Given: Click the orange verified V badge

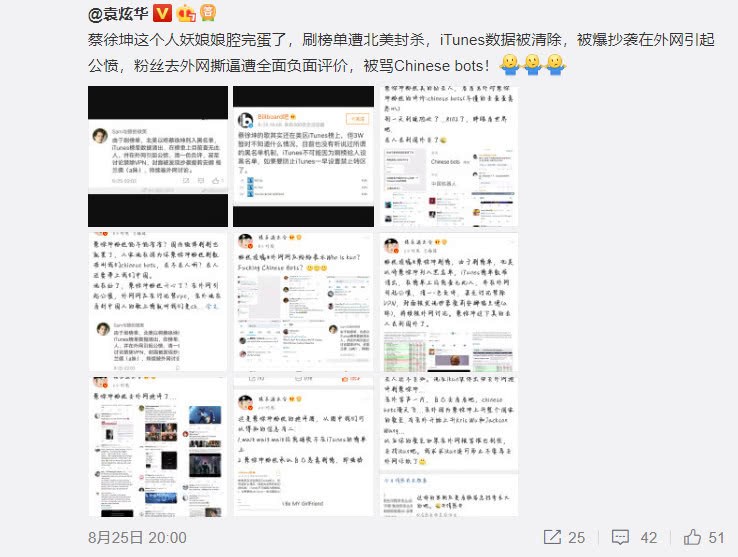Looking at the screenshot, I should tap(162, 13).
